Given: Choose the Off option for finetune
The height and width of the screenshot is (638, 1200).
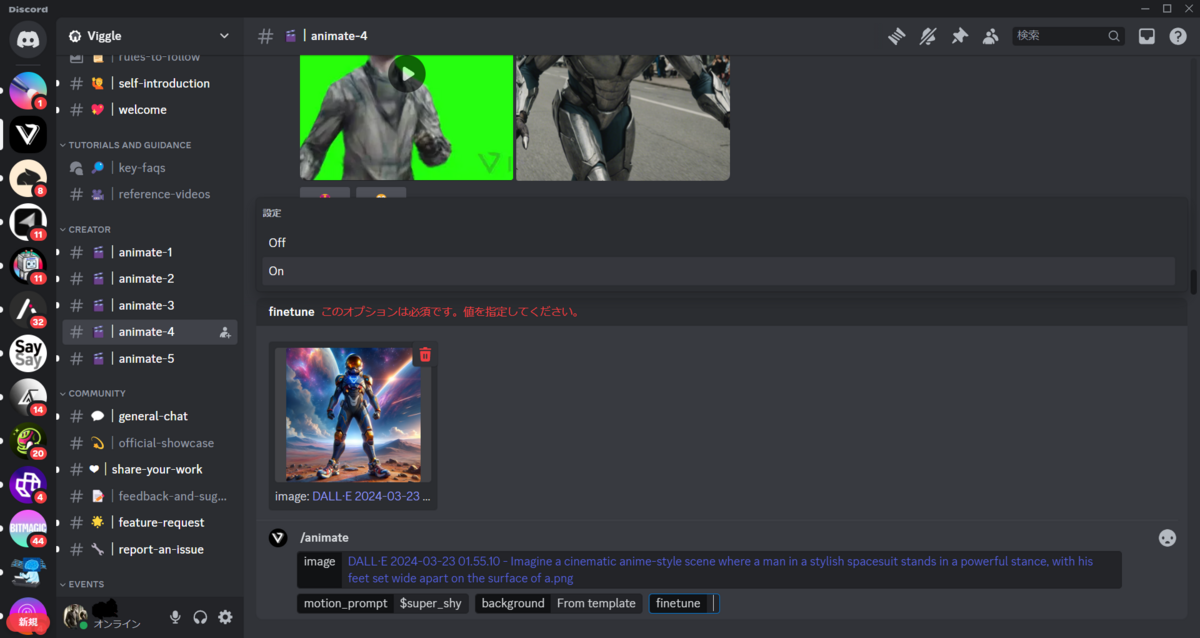Looking at the screenshot, I should [x=718, y=243].
